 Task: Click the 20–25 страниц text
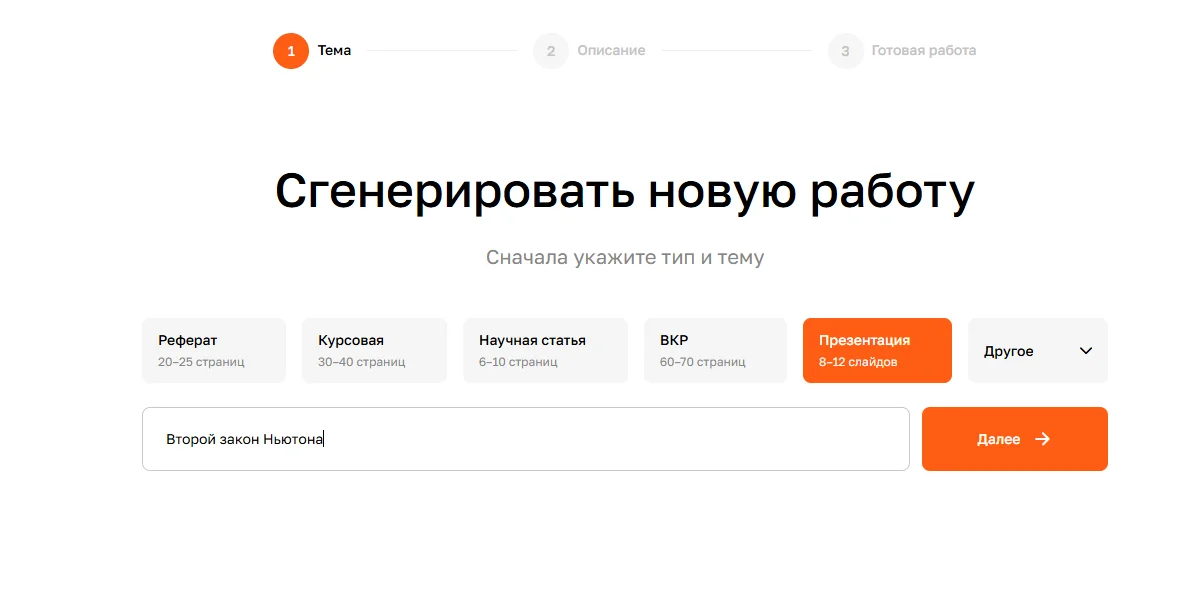202,362
